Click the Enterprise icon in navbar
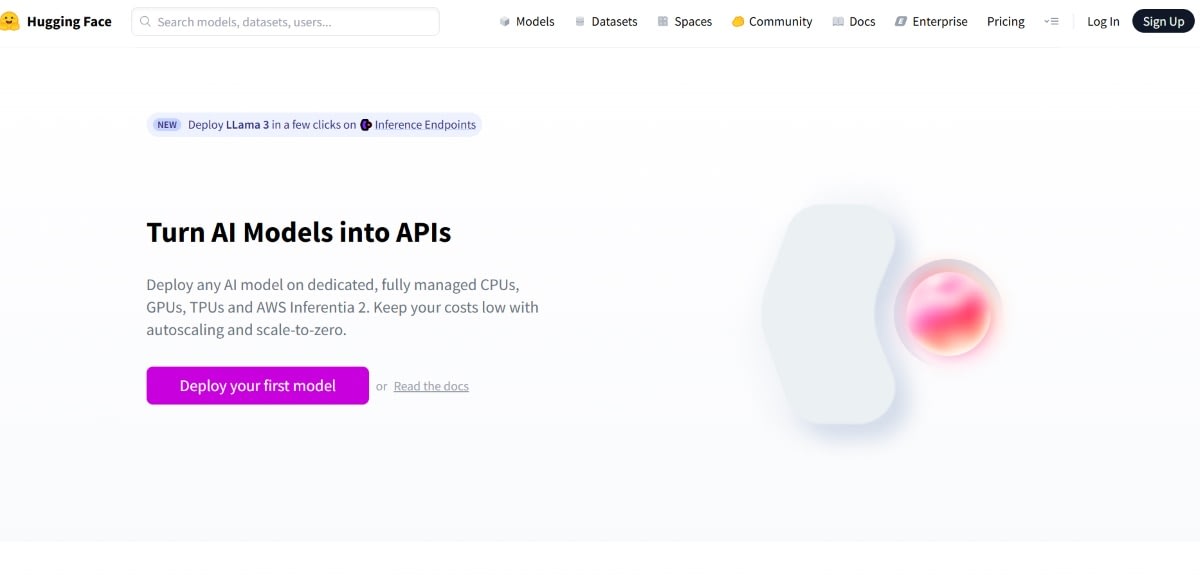This screenshot has height=586, width=1200. (x=901, y=22)
